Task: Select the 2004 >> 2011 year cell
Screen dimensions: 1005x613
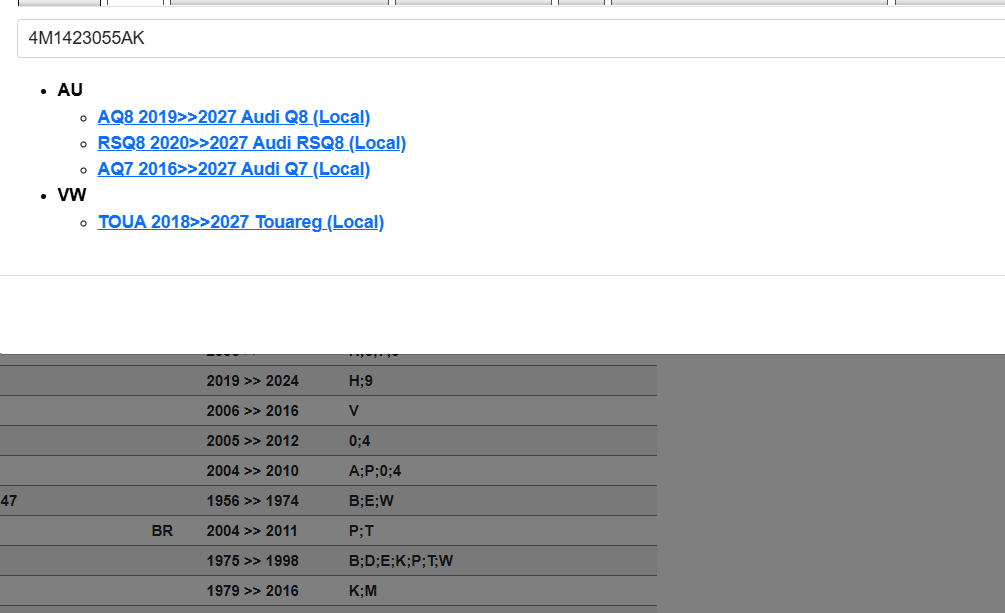Action: coord(252,531)
